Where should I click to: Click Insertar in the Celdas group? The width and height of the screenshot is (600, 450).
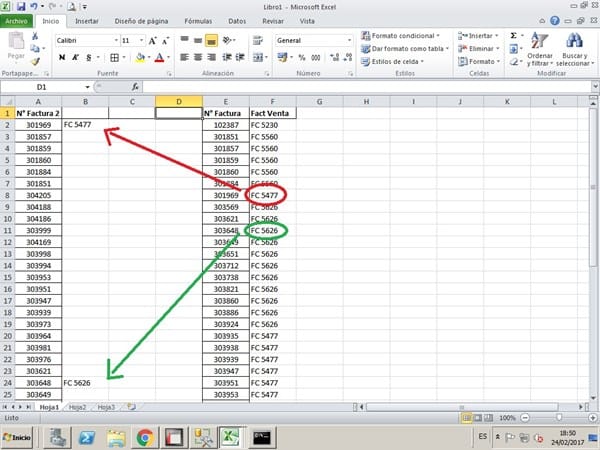(x=478, y=36)
